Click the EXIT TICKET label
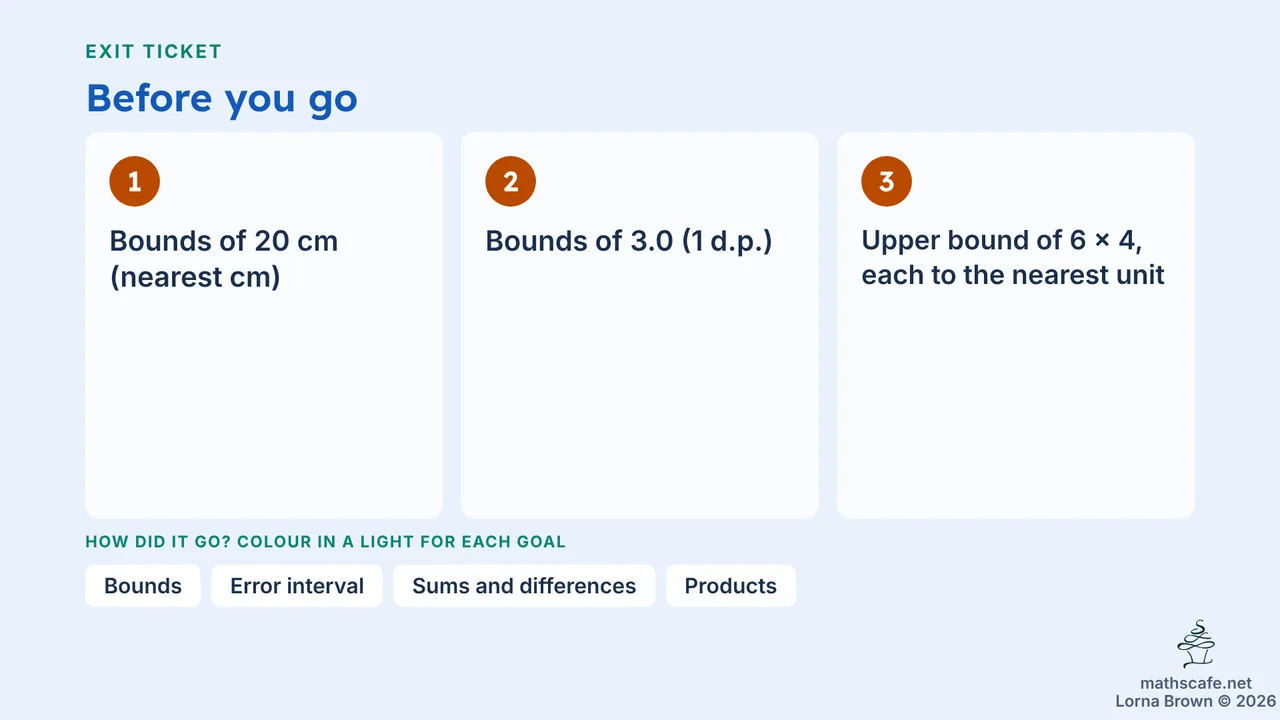 pos(154,51)
